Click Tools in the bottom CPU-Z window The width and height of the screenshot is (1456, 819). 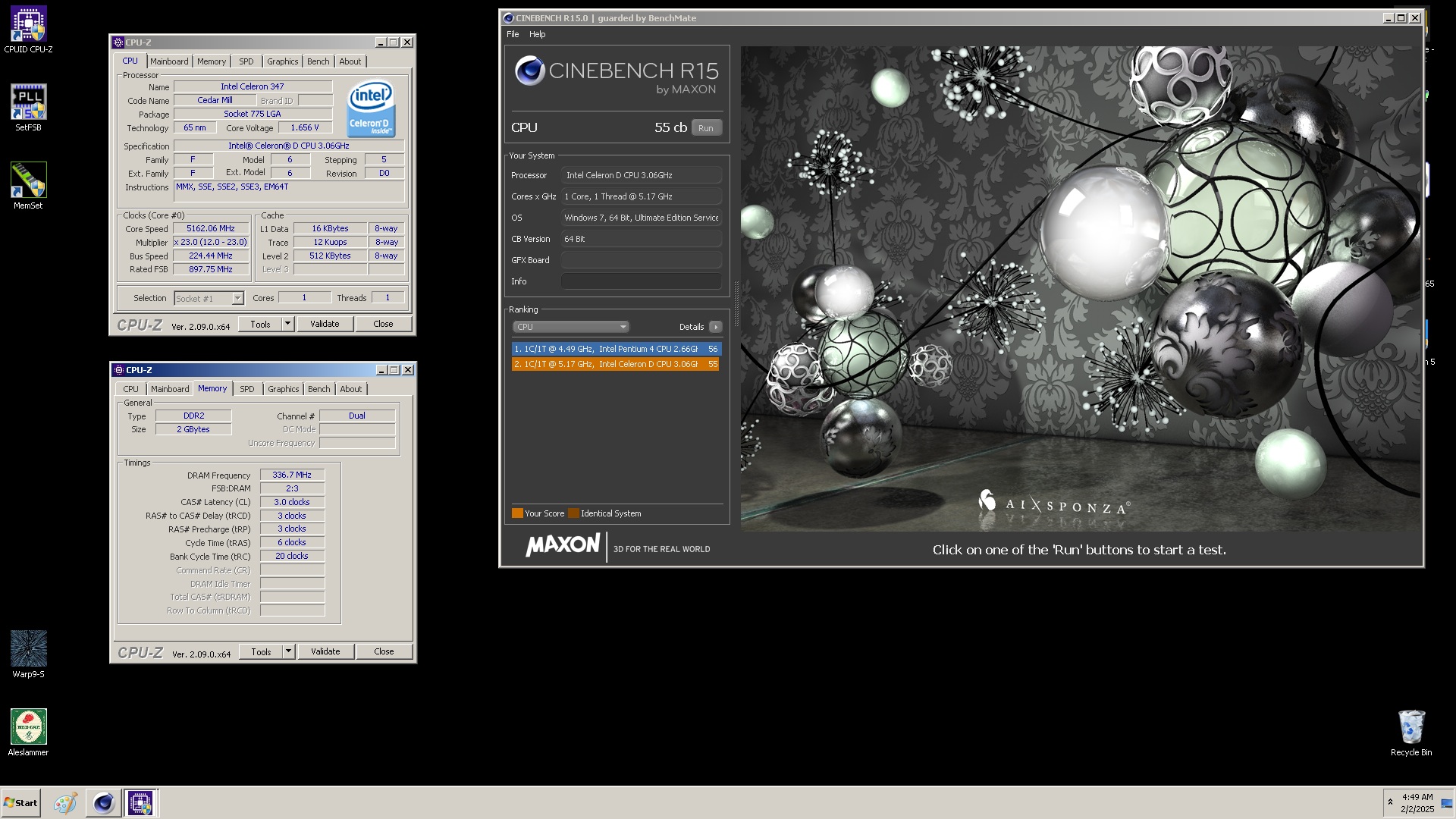coord(261,651)
